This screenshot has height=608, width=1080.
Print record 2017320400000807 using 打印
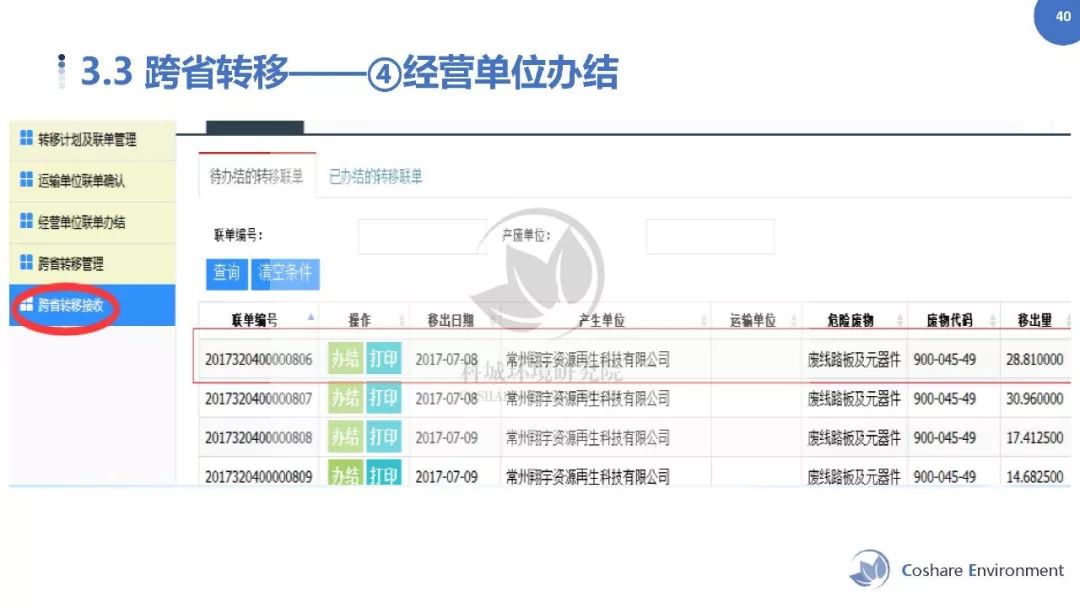click(383, 398)
